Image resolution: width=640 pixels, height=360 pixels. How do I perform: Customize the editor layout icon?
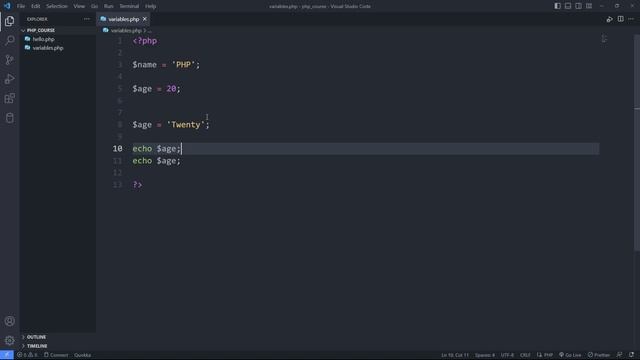589,6
